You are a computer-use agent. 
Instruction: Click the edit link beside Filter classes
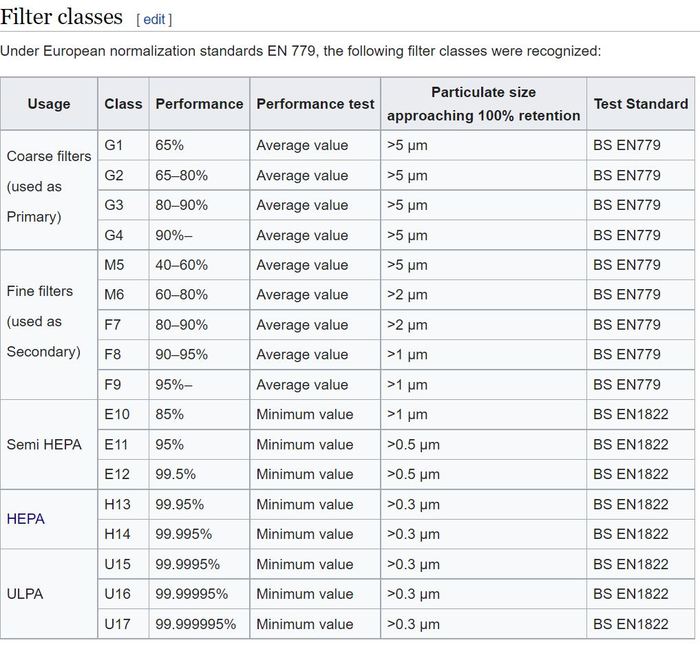click(x=154, y=19)
